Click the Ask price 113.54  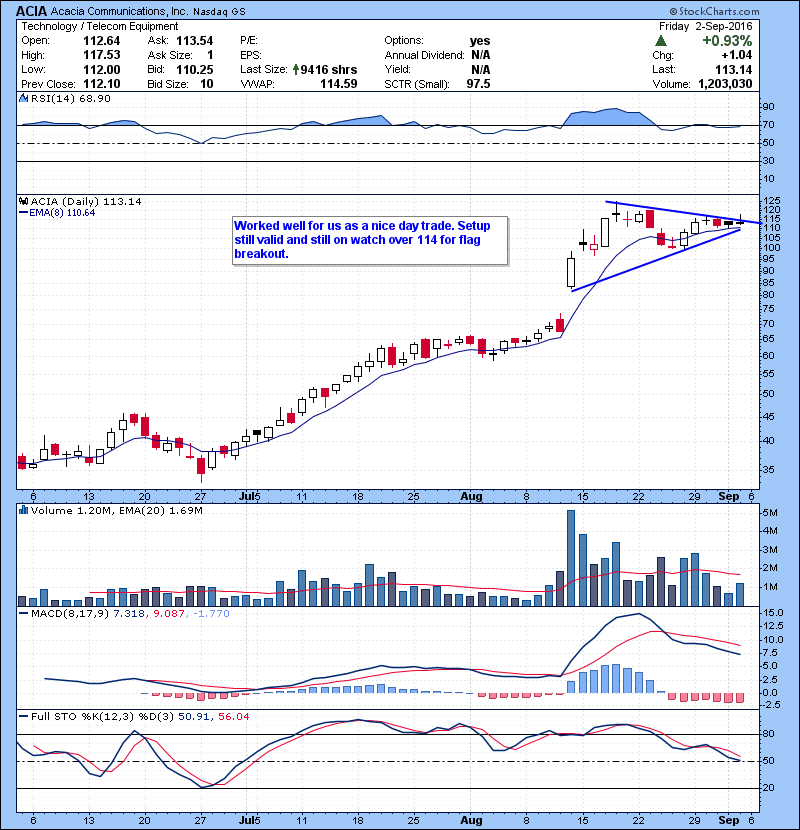pos(195,41)
